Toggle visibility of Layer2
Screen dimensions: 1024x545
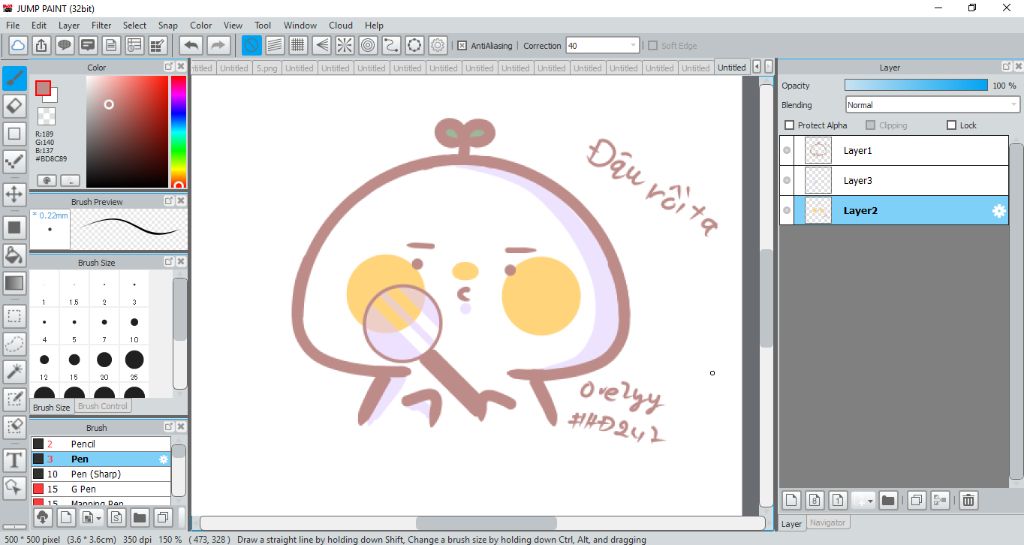[787, 210]
